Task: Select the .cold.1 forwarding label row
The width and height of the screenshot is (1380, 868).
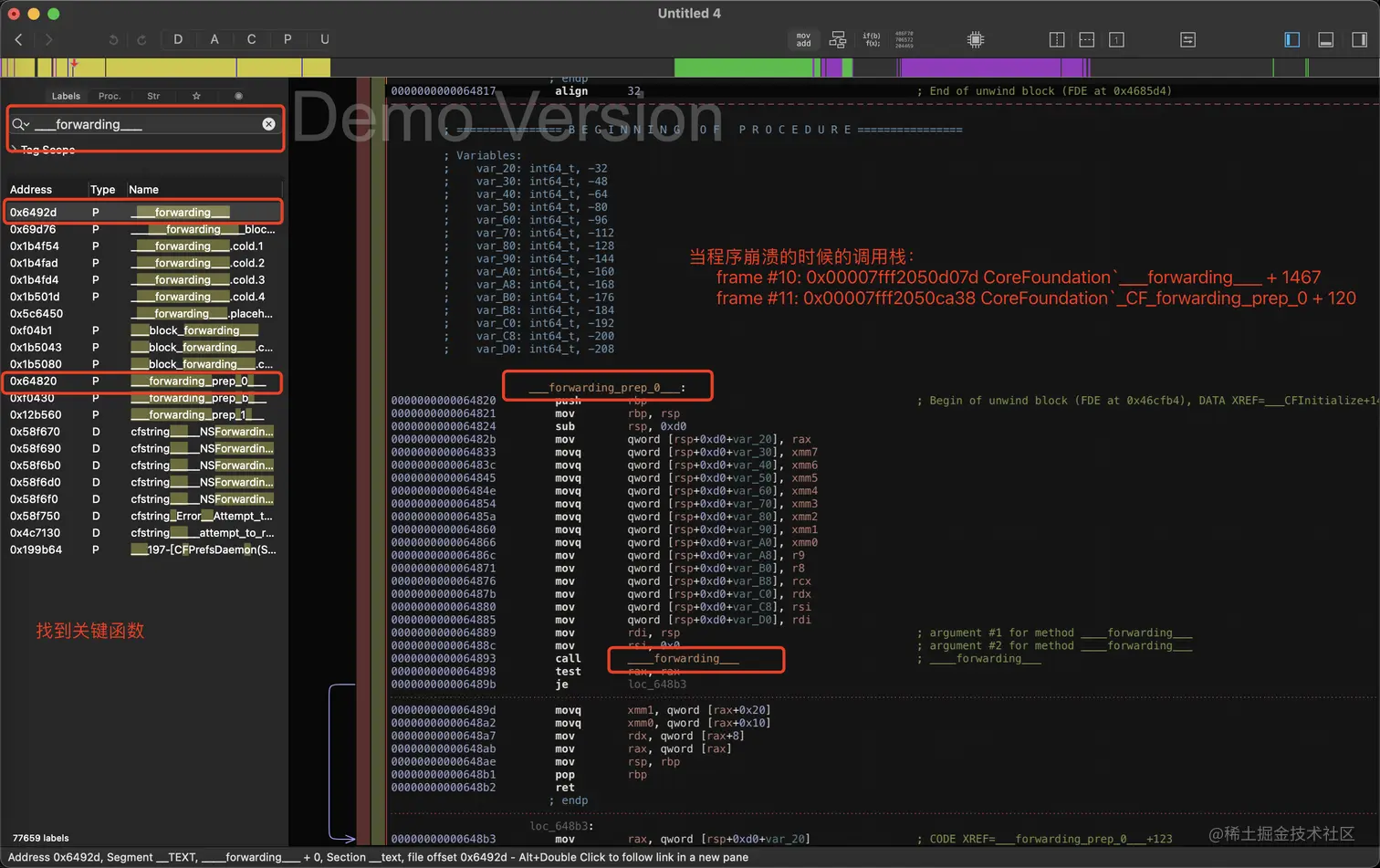Action: pos(142,246)
